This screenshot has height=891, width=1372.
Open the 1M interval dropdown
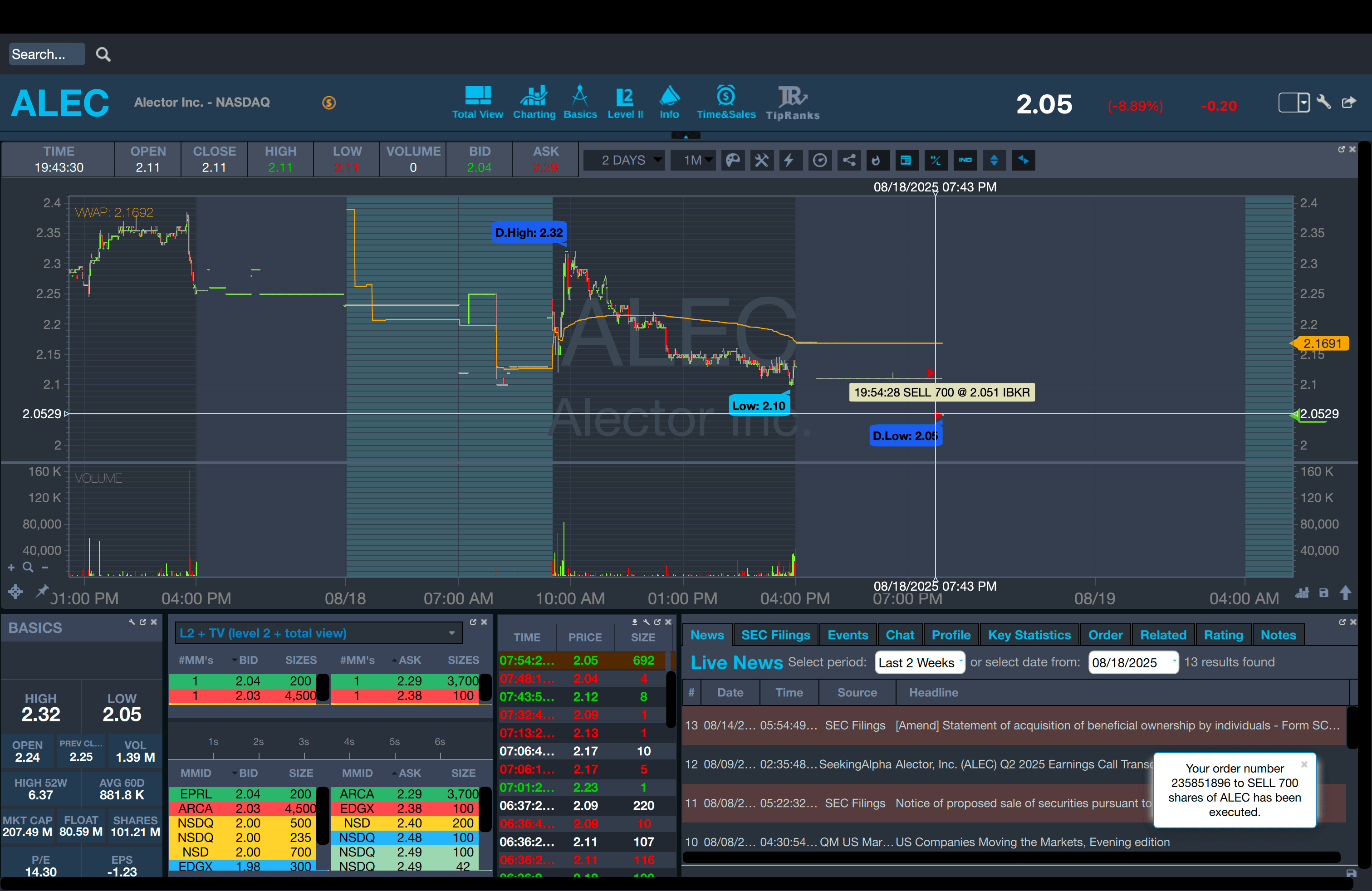tap(693, 160)
